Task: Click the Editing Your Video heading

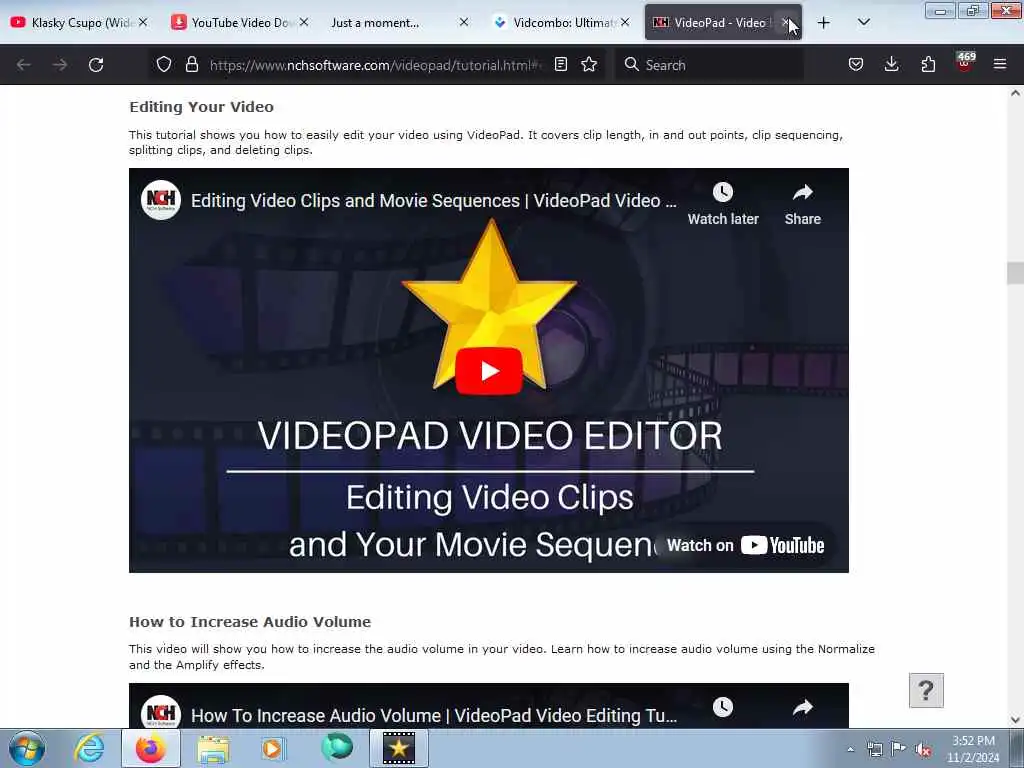Action: [x=201, y=107]
